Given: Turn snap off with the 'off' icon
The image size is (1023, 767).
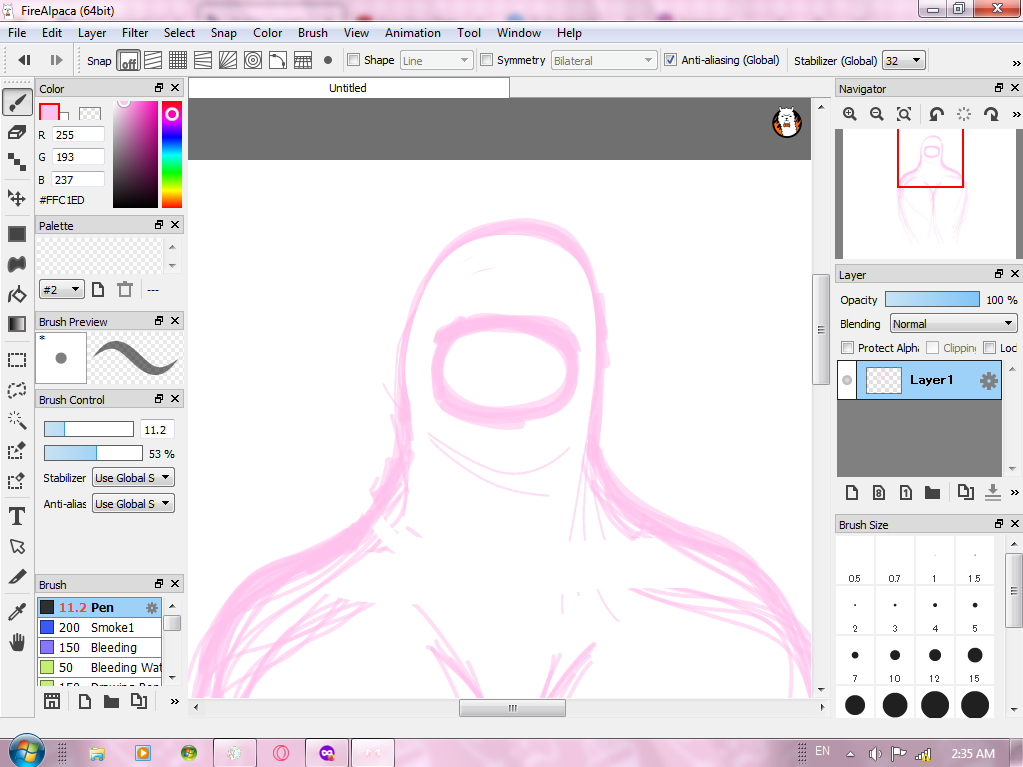Looking at the screenshot, I should click(129, 61).
